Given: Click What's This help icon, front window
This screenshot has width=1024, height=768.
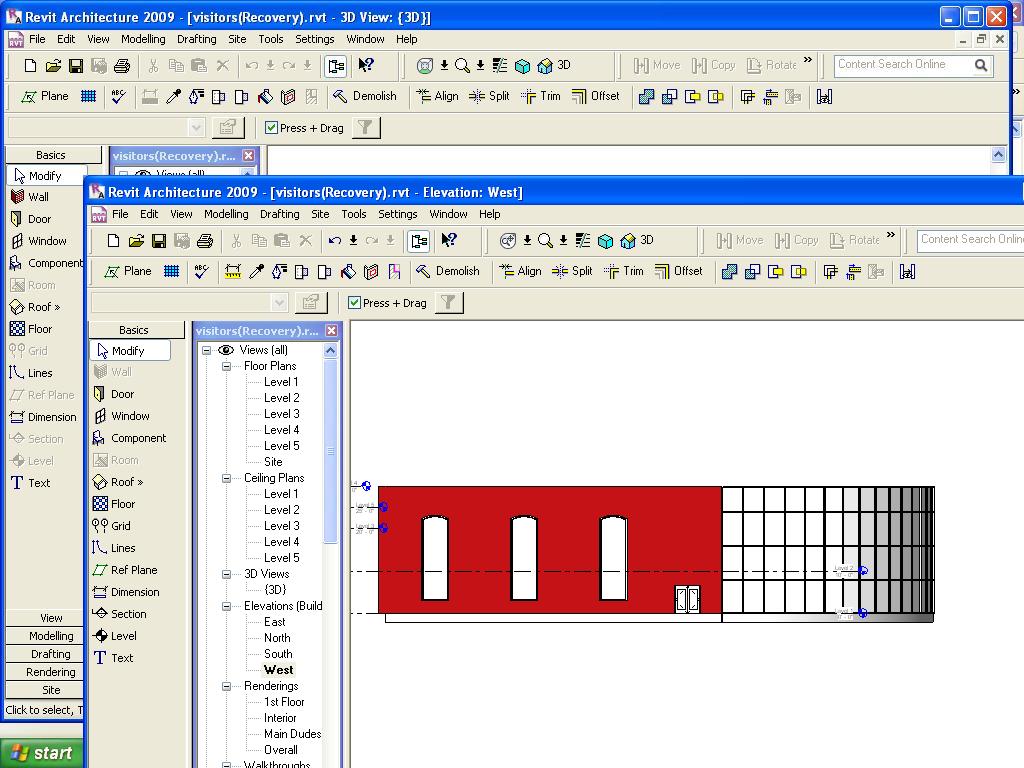Looking at the screenshot, I should click(x=449, y=240).
